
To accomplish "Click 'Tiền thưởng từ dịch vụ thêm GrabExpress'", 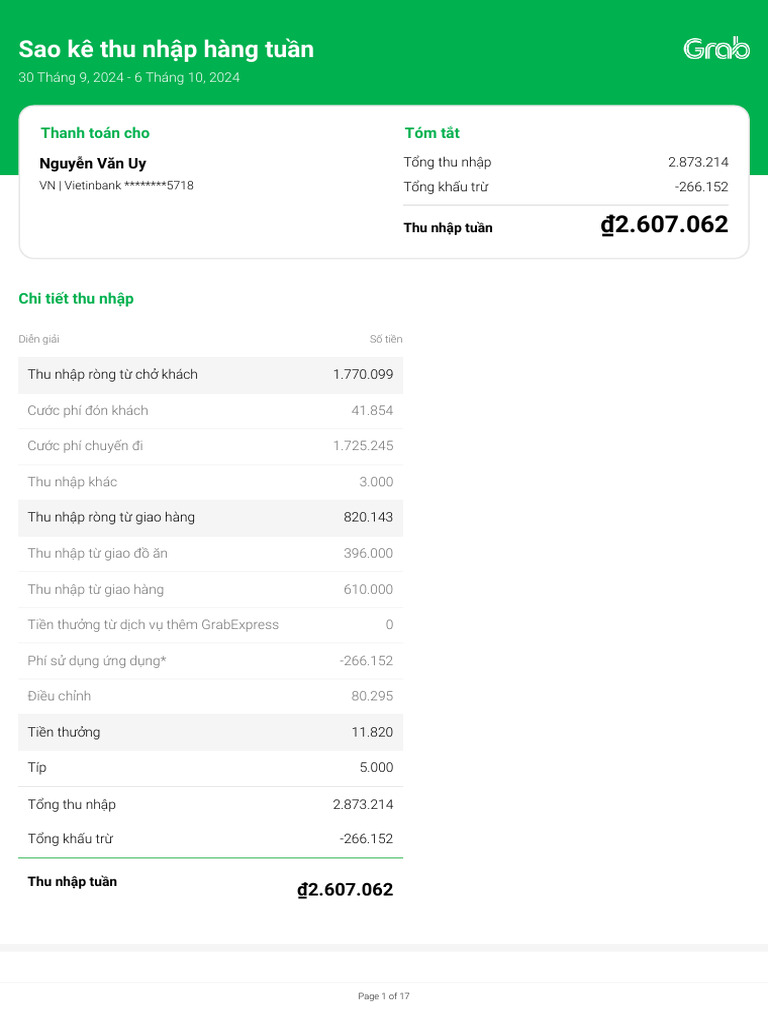I will (x=153, y=624).
